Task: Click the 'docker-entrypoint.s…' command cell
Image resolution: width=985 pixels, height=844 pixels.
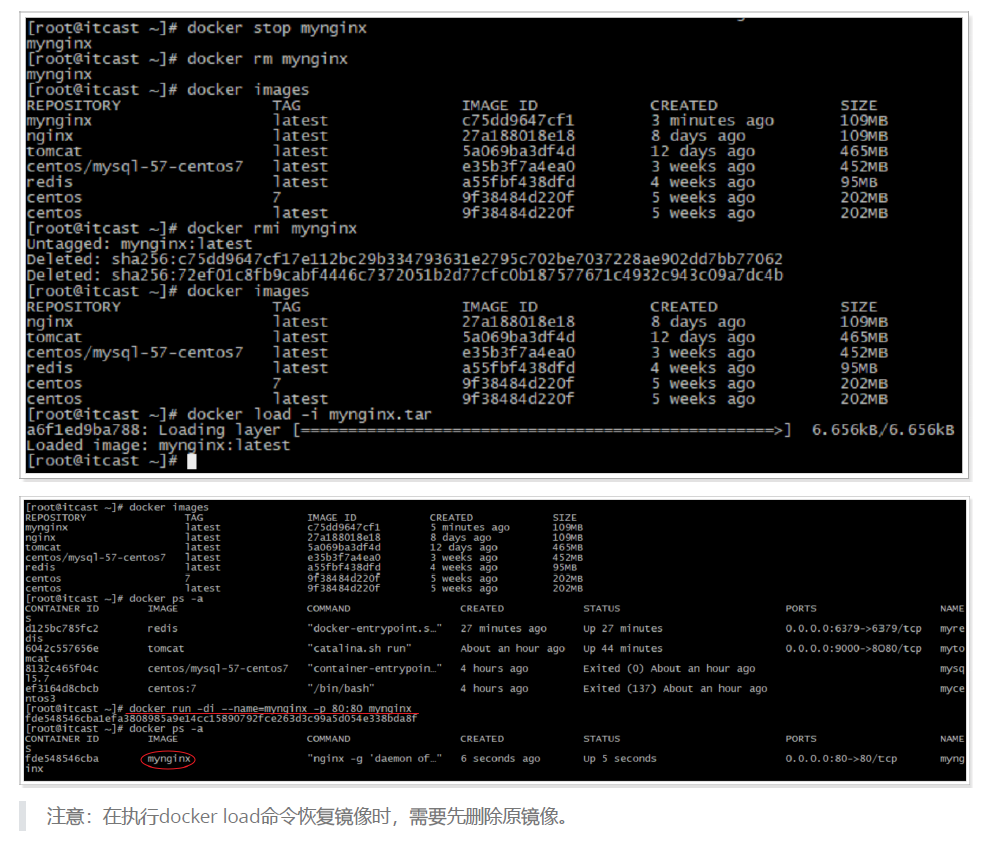Action: [374, 629]
